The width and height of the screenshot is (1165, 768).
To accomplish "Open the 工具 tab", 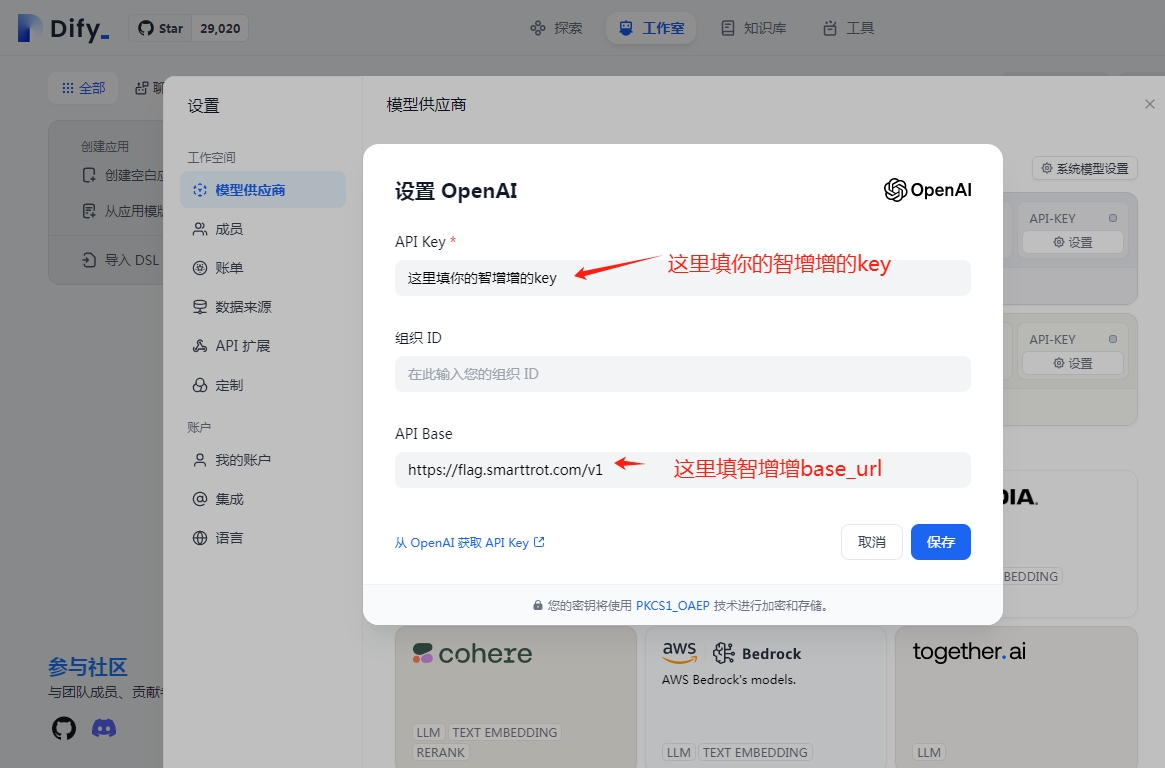I will tap(848, 28).
